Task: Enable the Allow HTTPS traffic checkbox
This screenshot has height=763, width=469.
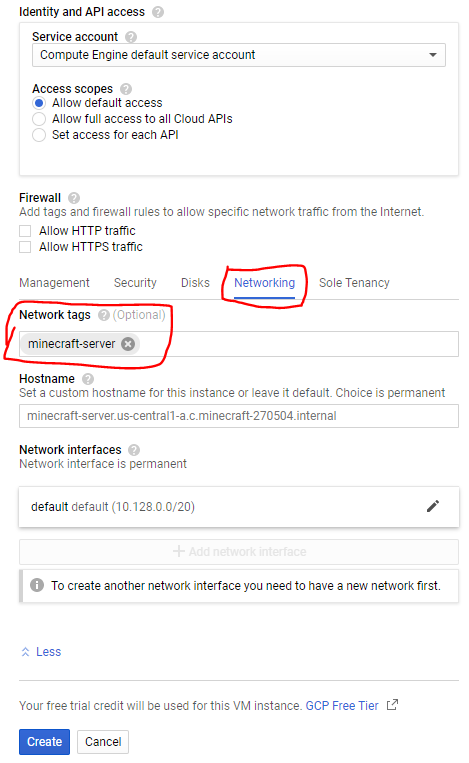Action: pyautogui.click(x=25, y=247)
